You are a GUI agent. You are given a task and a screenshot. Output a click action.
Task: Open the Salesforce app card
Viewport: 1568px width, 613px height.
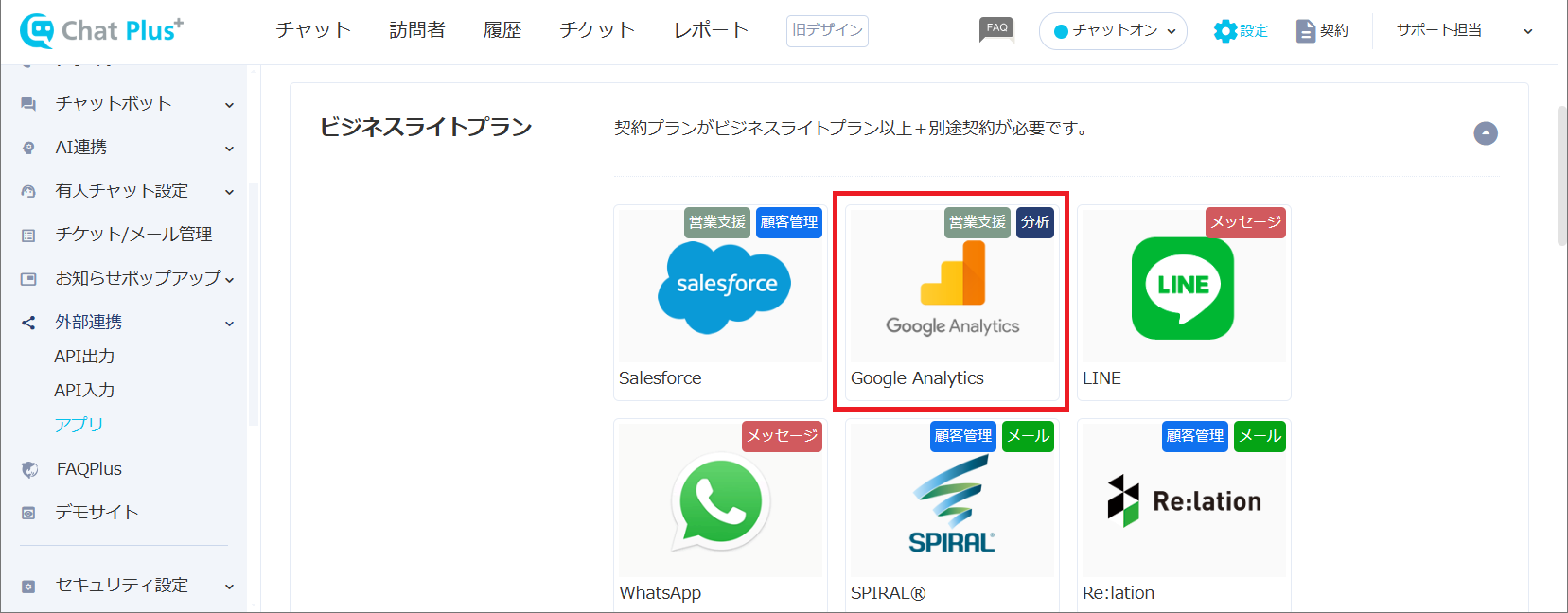(720, 303)
